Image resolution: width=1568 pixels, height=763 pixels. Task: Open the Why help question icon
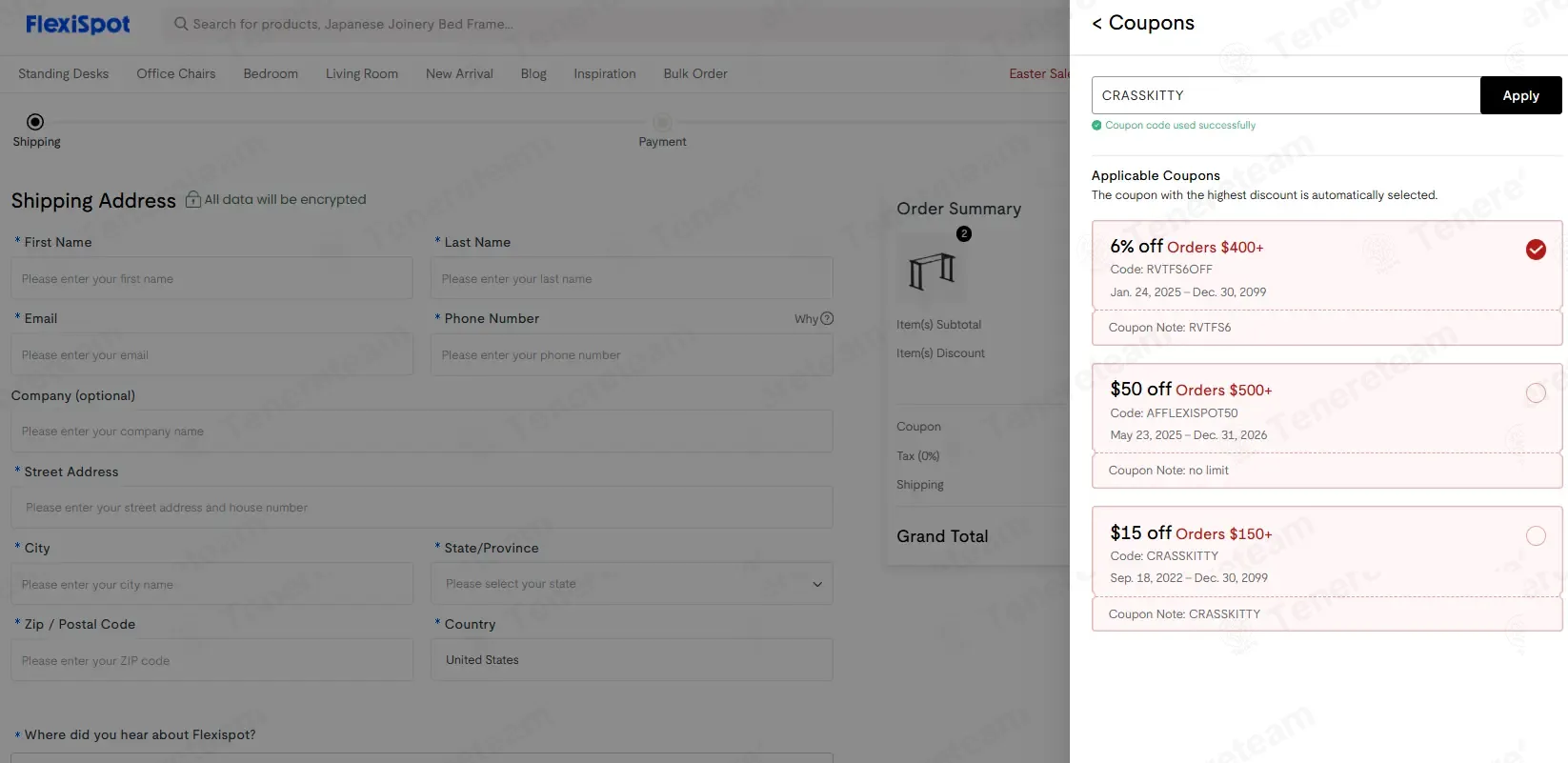pyautogui.click(x=827, y=318)
